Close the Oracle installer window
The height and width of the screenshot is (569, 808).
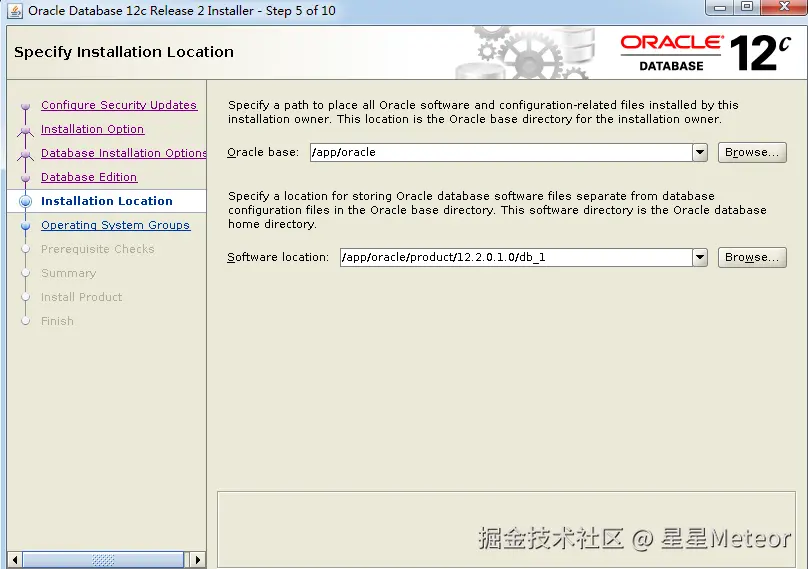(784, 7)
